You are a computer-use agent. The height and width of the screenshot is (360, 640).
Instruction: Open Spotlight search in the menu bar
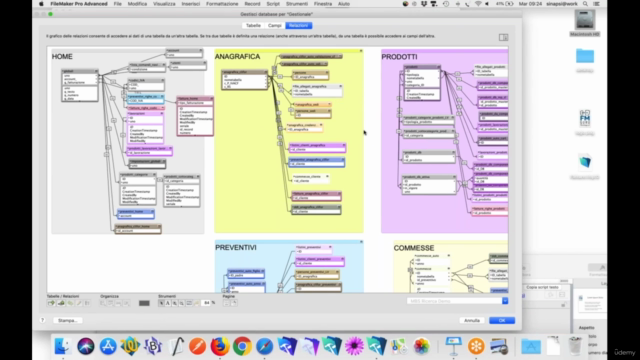pos(585,4)
